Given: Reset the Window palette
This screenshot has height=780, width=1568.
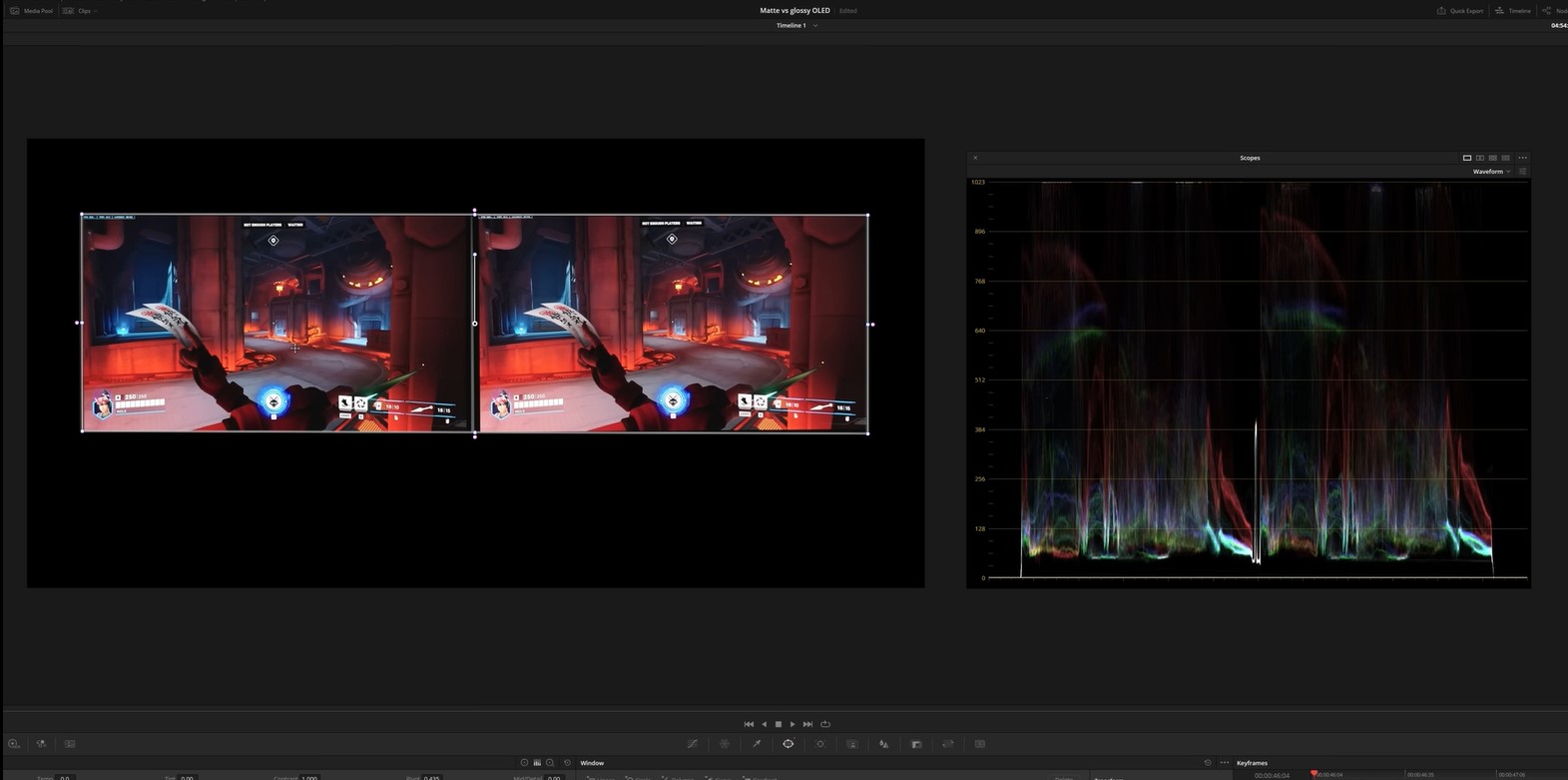Looking at the screenshot, I should pyautogui.click(x=1208, y=763).
